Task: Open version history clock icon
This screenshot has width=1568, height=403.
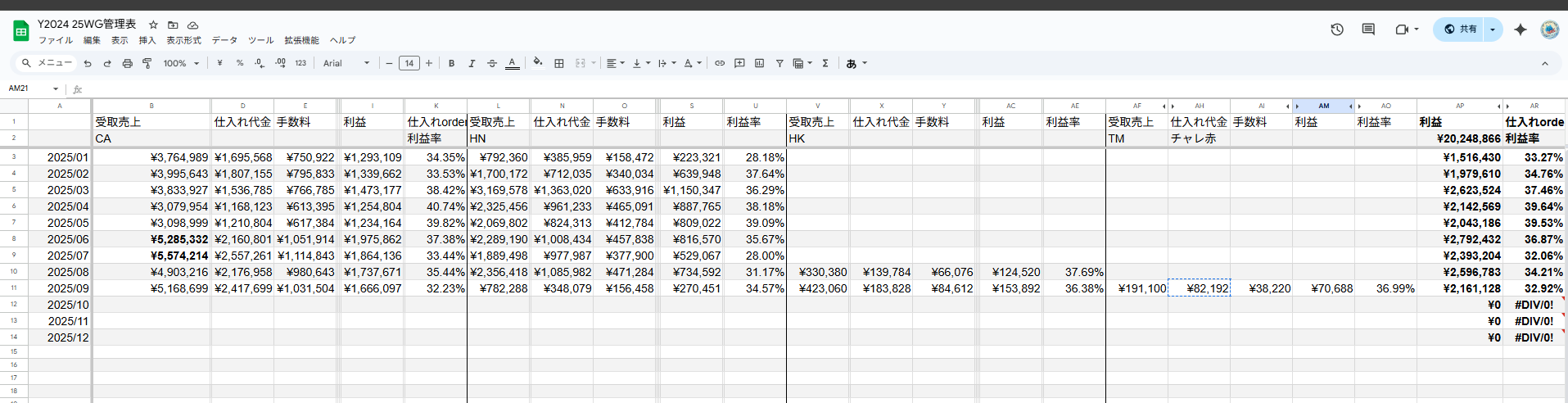Action: click(x=1337, y=29)
